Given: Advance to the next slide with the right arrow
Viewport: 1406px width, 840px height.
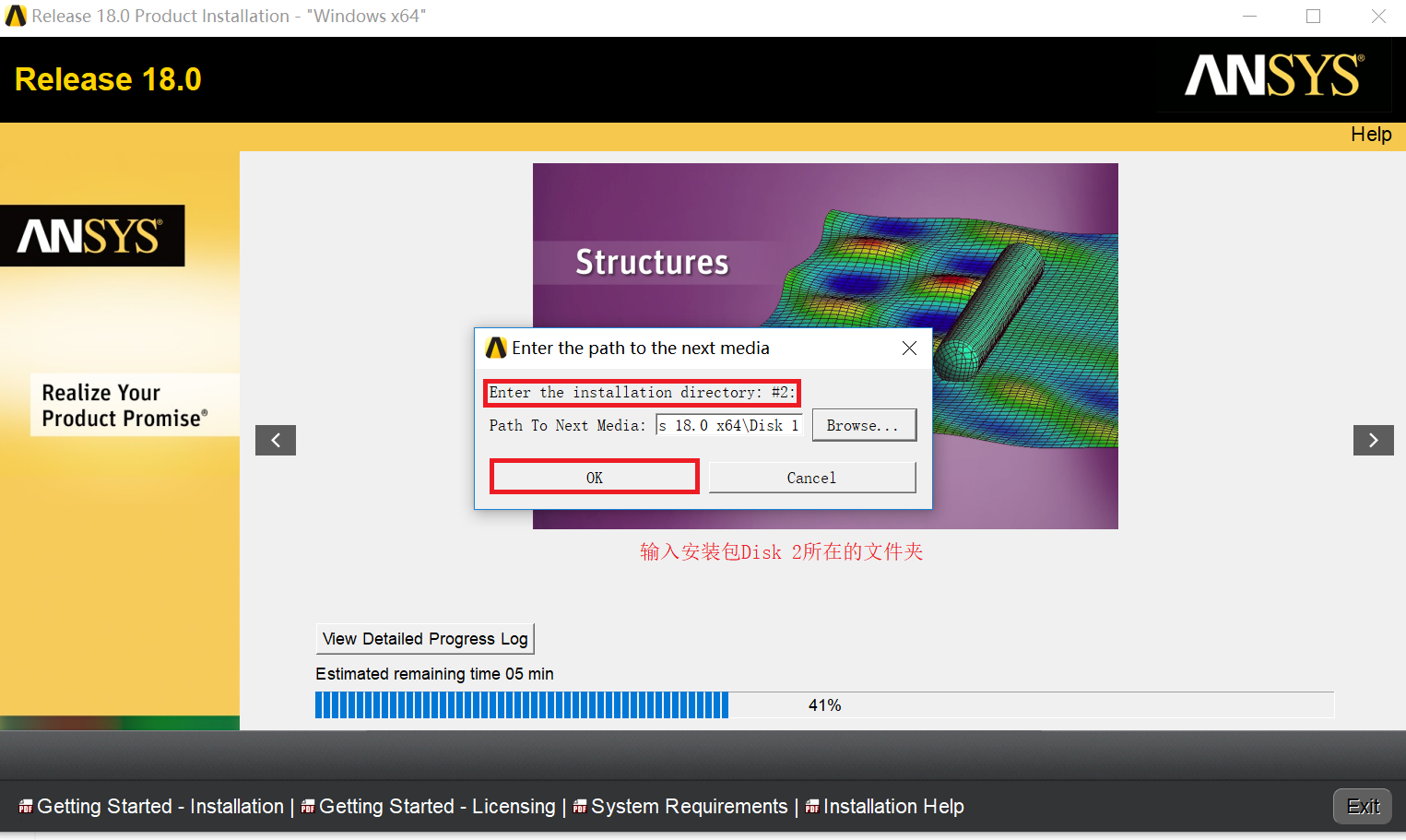Looking at the screenshot, I should coord(1373,440).
